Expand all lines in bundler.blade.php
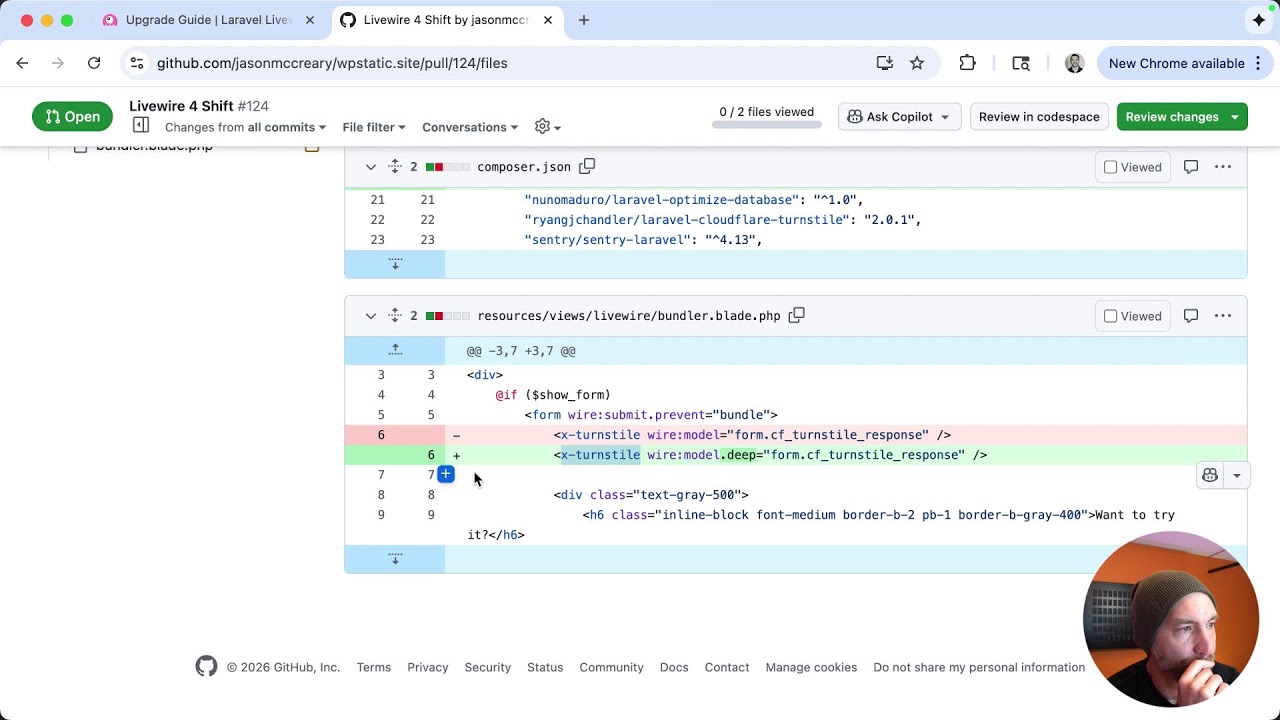 coord(395,316)
